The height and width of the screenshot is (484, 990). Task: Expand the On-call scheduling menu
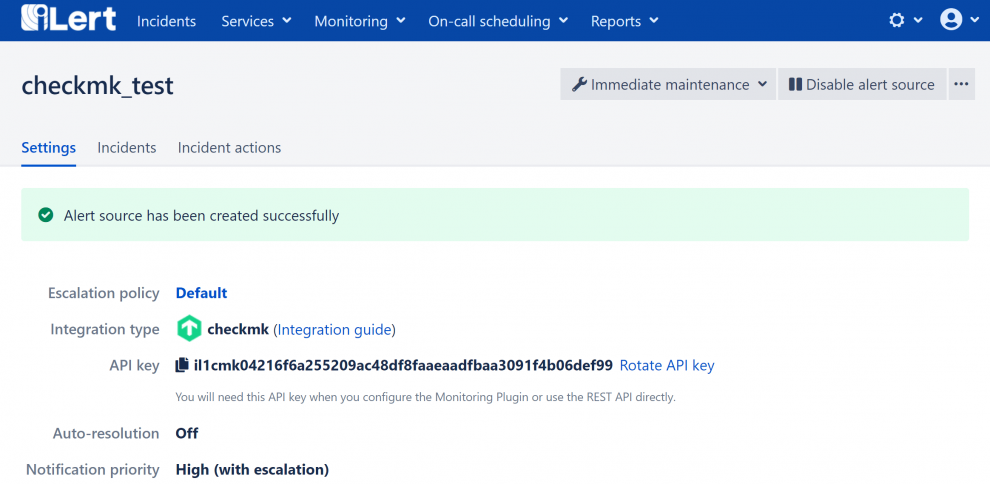[x=498, y=21]
